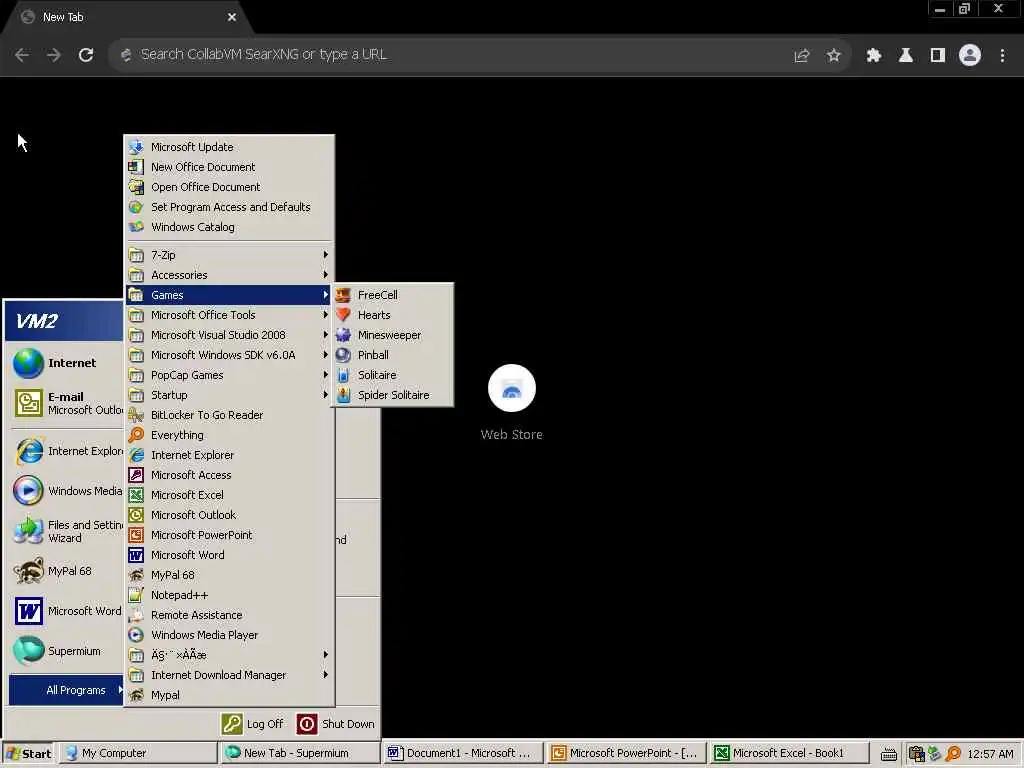1024x768 pixels.
Task: Open browser three-dot menu
Action: 1002,56
